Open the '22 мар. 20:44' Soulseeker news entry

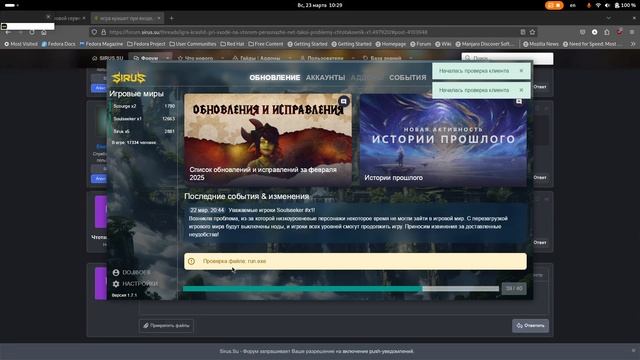coord(355,222)
